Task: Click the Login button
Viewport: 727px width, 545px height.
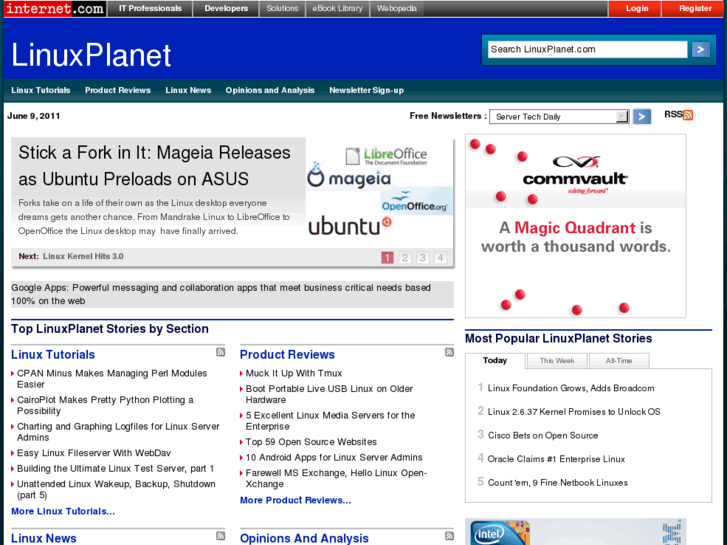Action: tap(636, 8)
